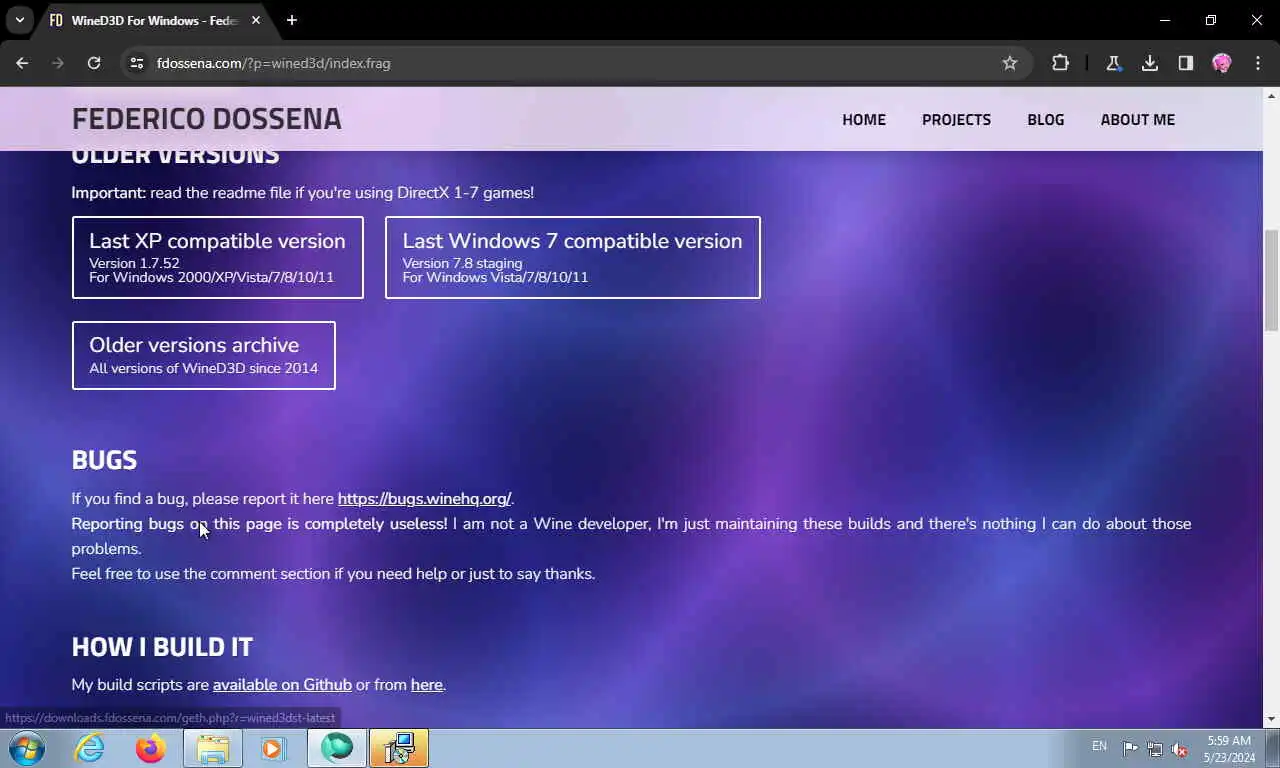
Task: Restore down the browser window
Action: pyautogui.click(x=1211, y=20)
